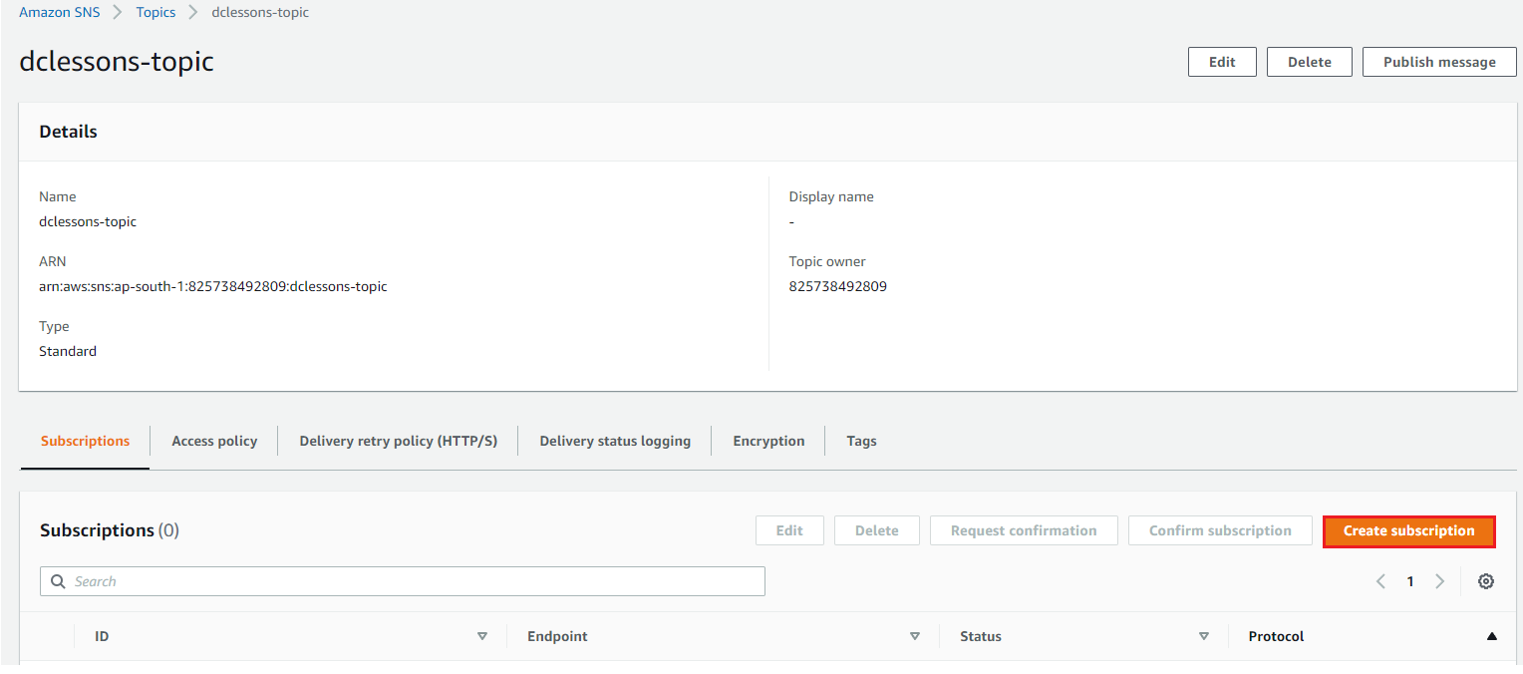1523x674 pixels.
Task: Open Amazon SNS breadcrumb link
Action: point(59,12)
